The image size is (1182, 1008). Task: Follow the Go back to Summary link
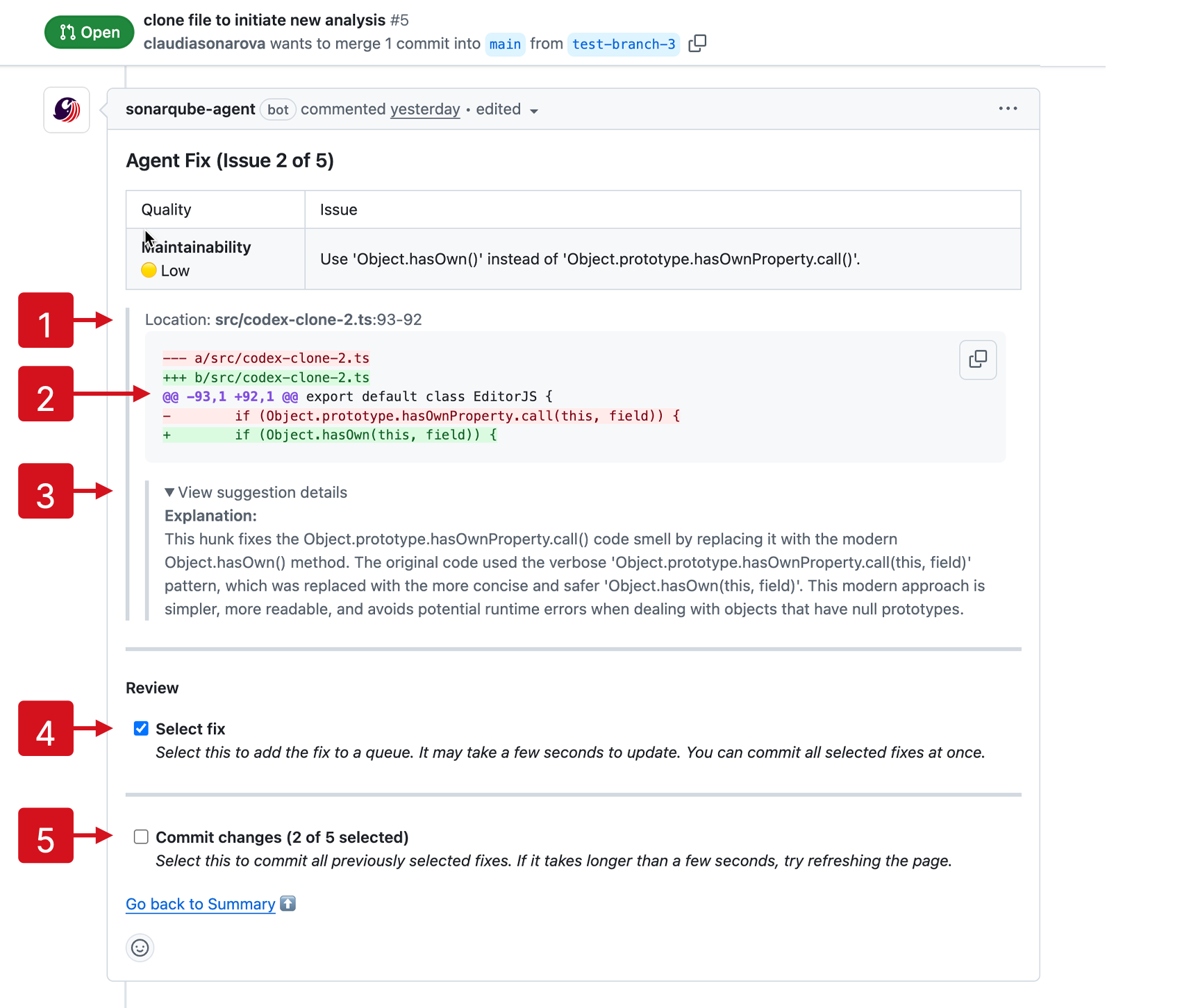(200, 903)
